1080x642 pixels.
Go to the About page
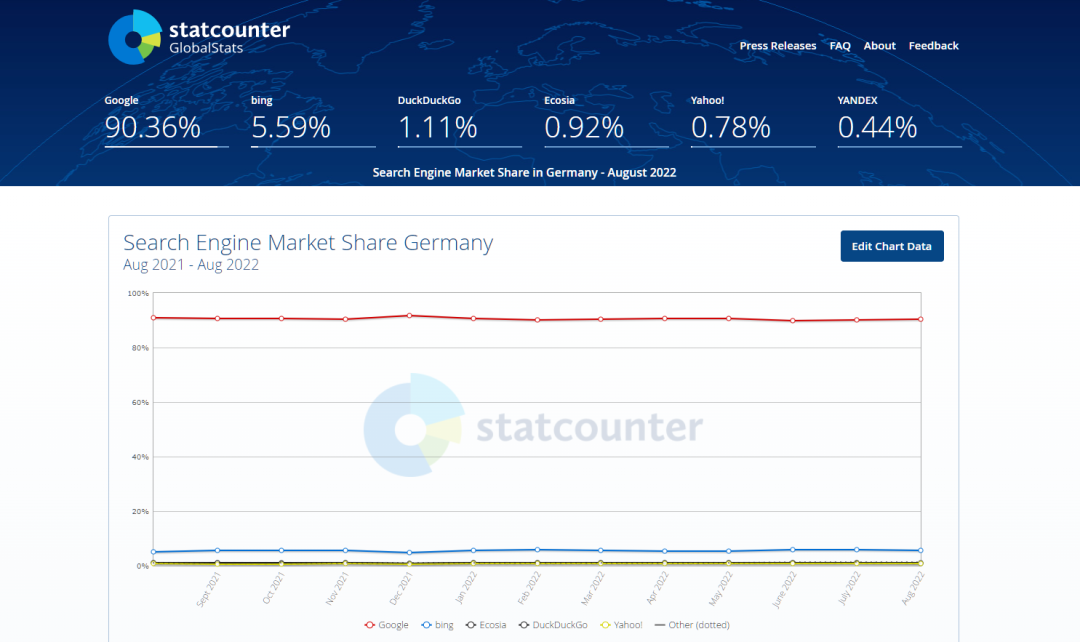point(880,46)
